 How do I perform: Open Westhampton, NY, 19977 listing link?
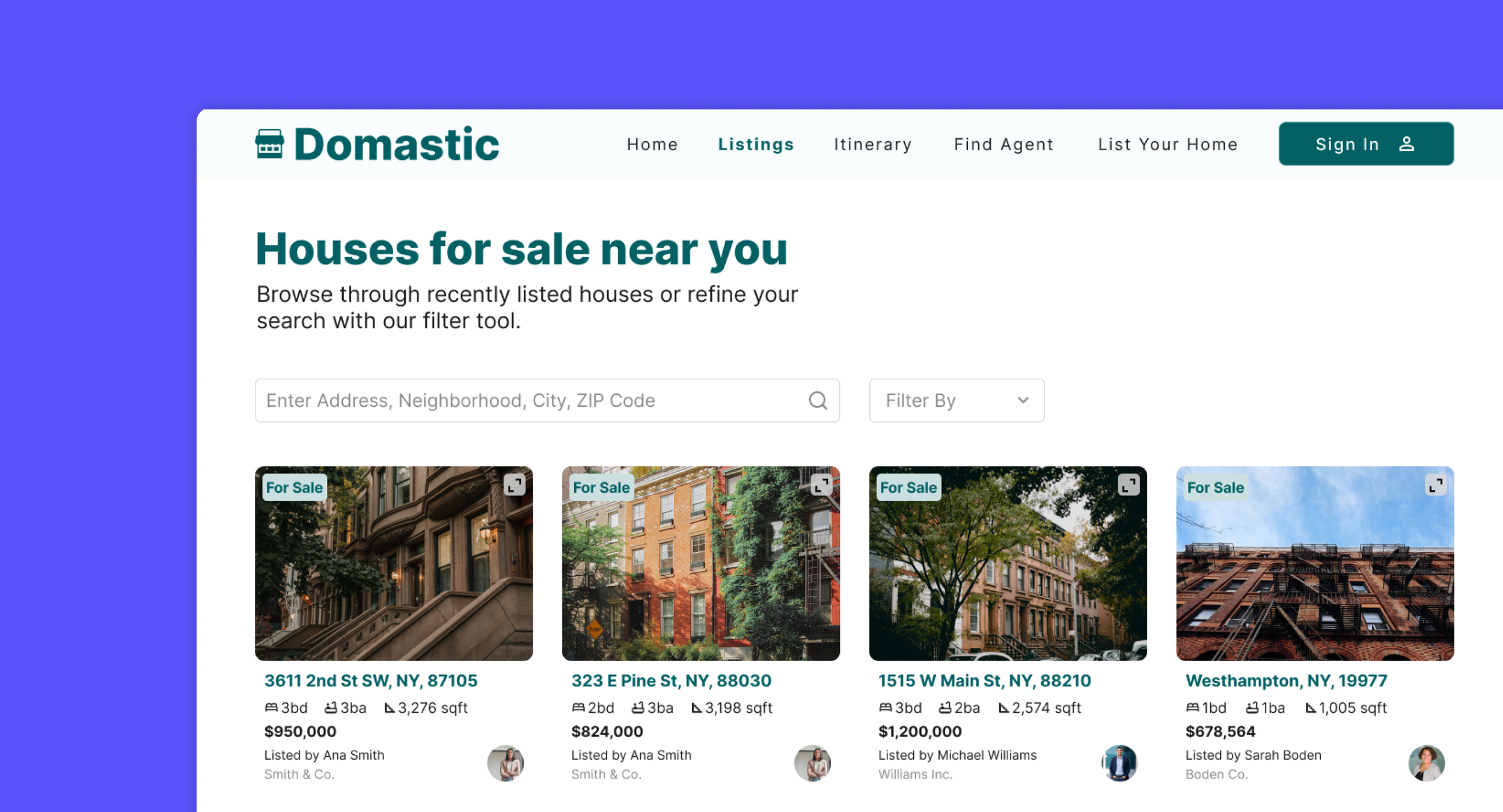pos(1286,680)
